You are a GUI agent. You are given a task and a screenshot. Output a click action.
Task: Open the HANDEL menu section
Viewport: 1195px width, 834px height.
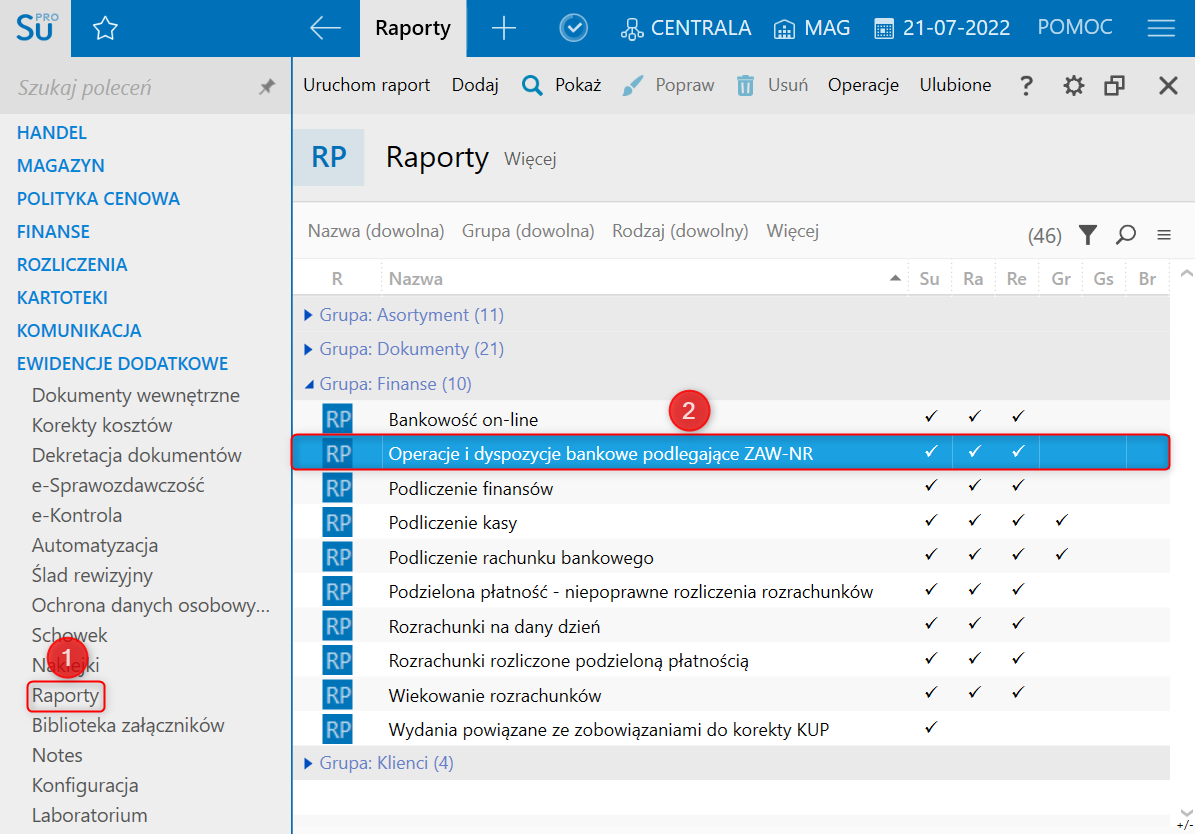pyautogui.click(x=52, y=133)
